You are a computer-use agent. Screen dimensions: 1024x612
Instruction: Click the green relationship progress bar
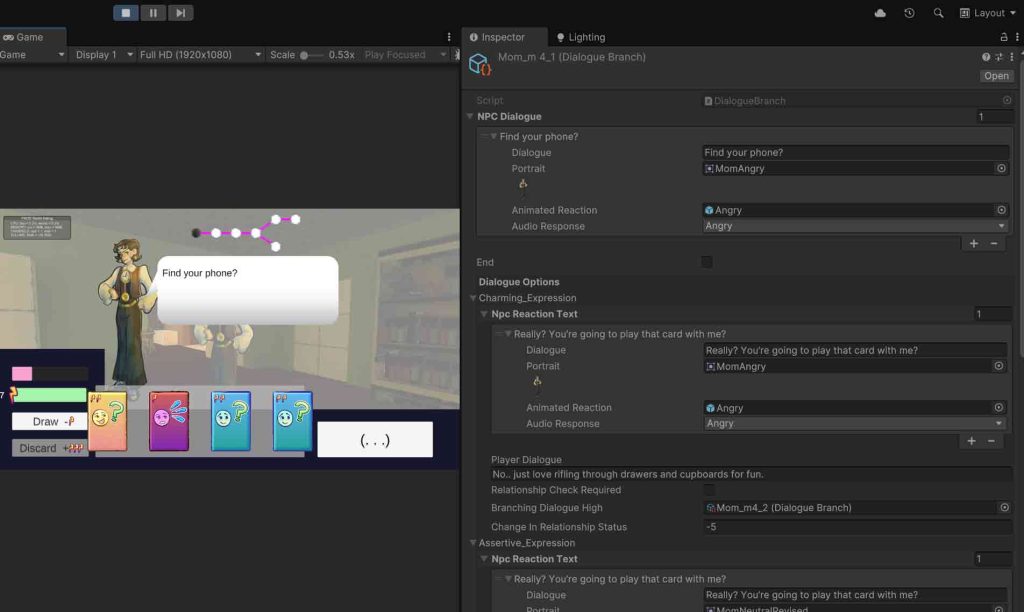pyautogui.click(x=50, y=395)
